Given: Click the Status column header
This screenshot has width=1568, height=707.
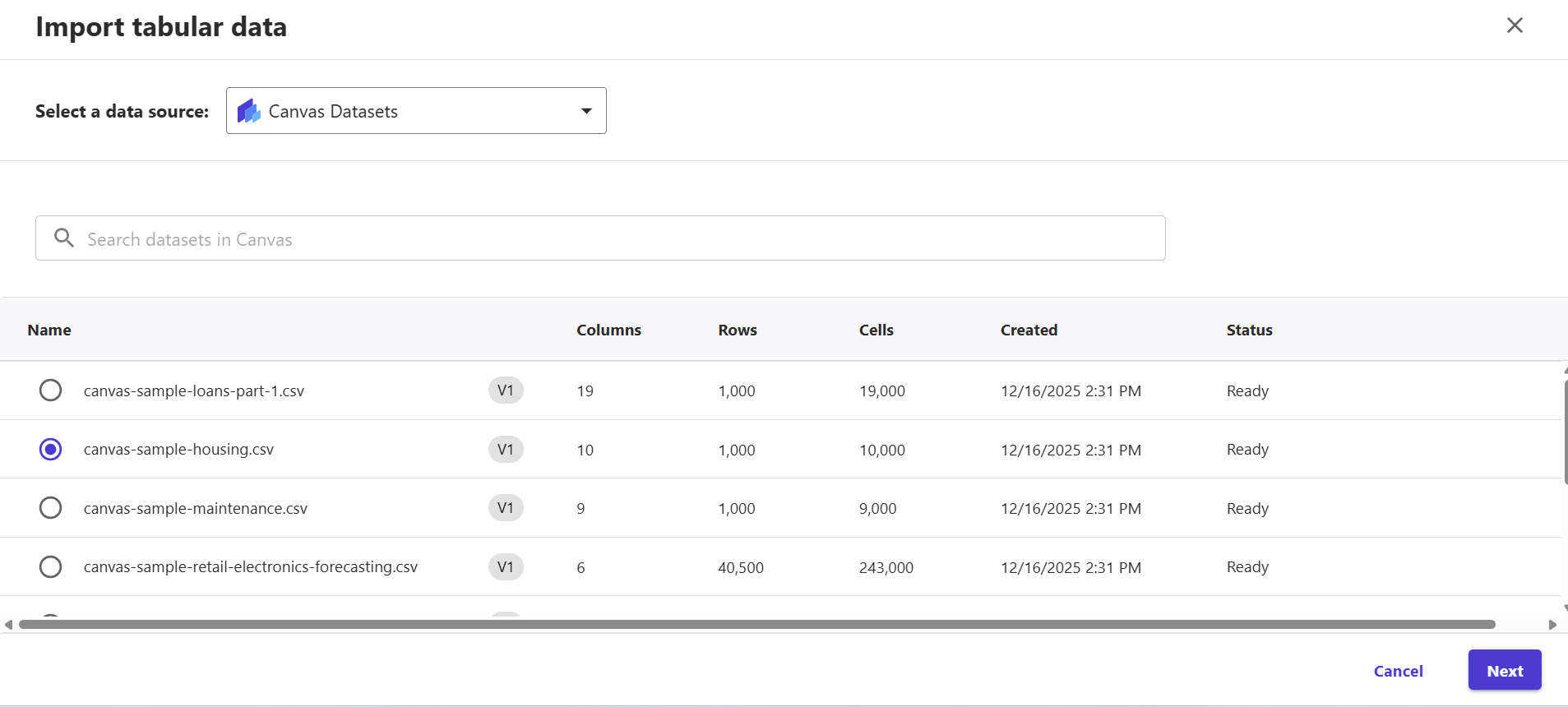Looking at the screenshot, I should coord(1249,330).
